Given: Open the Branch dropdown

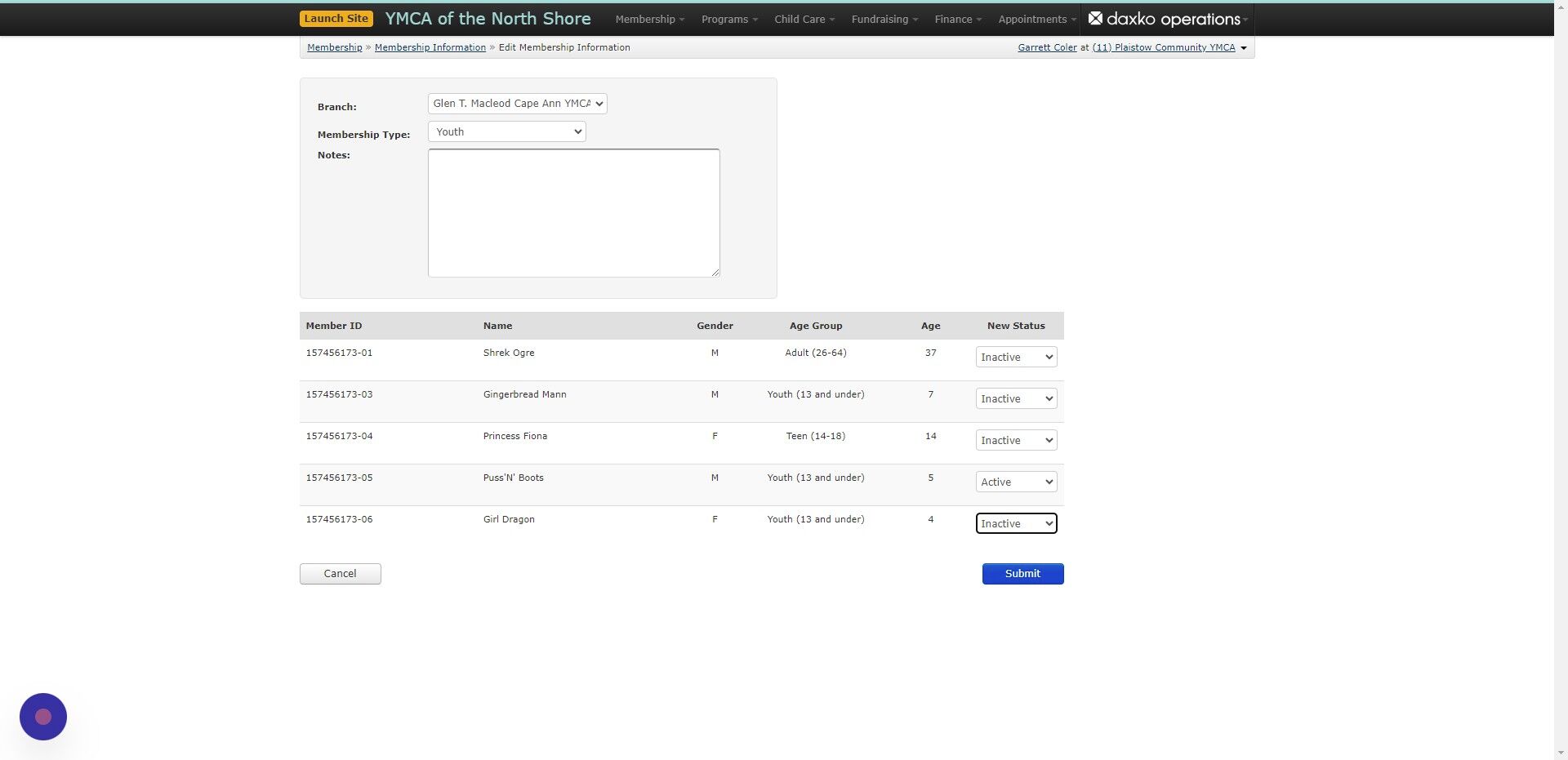Looking at the screenshot, I should point(515,104).
